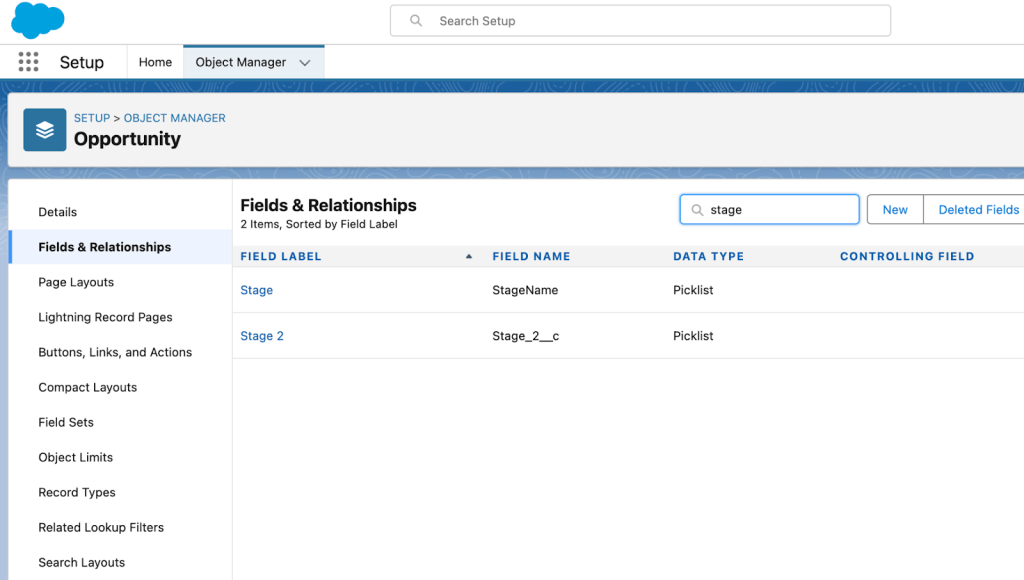
Task: Click the SETUP breadcrumb link
Action: (92, 118)
